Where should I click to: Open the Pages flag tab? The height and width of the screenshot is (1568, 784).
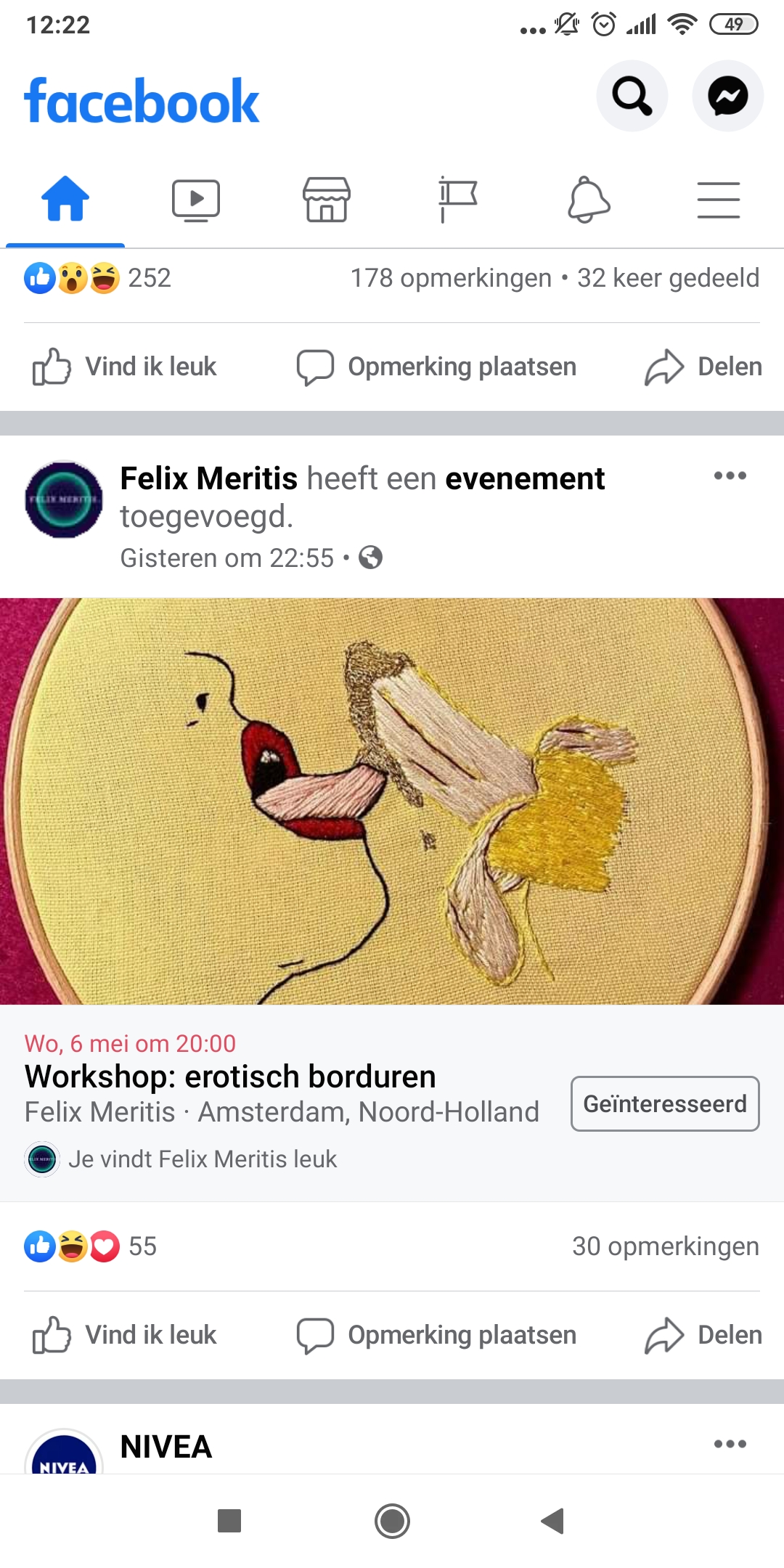point(457,200)
